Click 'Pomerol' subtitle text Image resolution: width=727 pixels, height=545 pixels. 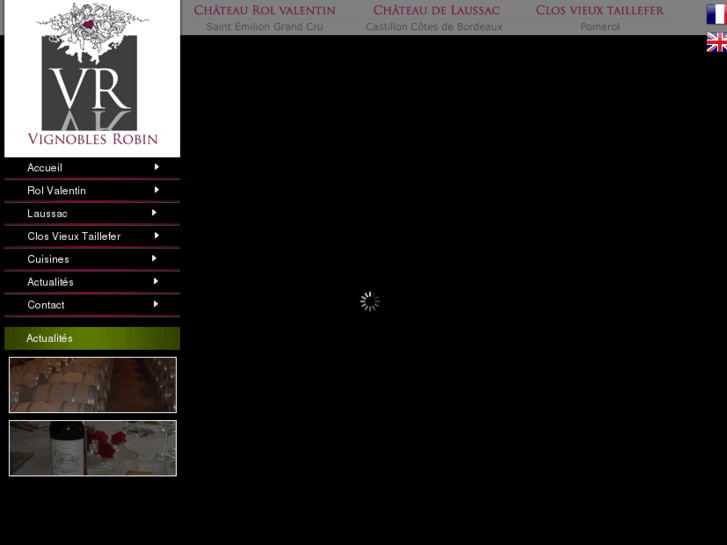pos(600,26)
